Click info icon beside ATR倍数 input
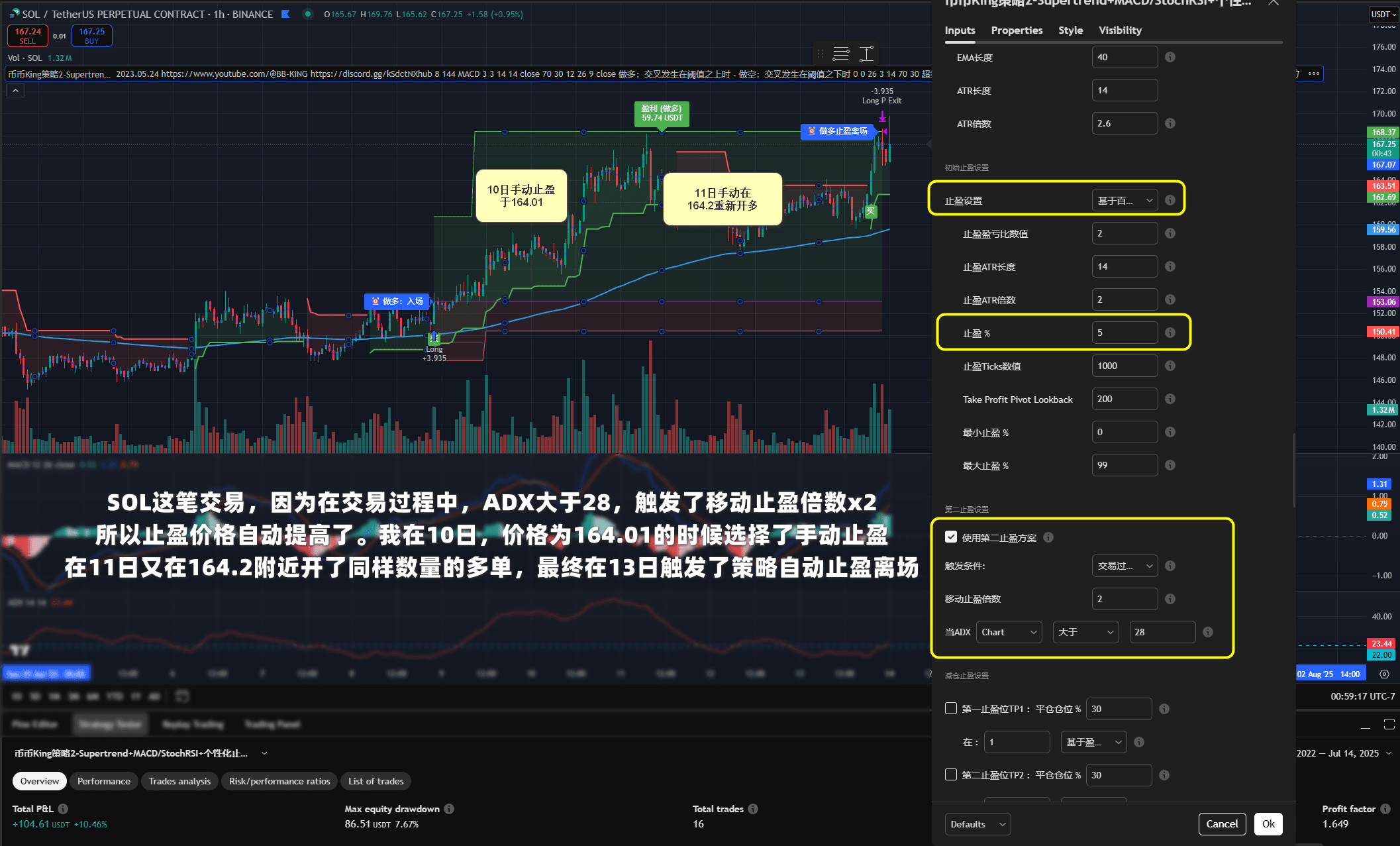The image size is (1400, 846). [x=1170, y=123]
